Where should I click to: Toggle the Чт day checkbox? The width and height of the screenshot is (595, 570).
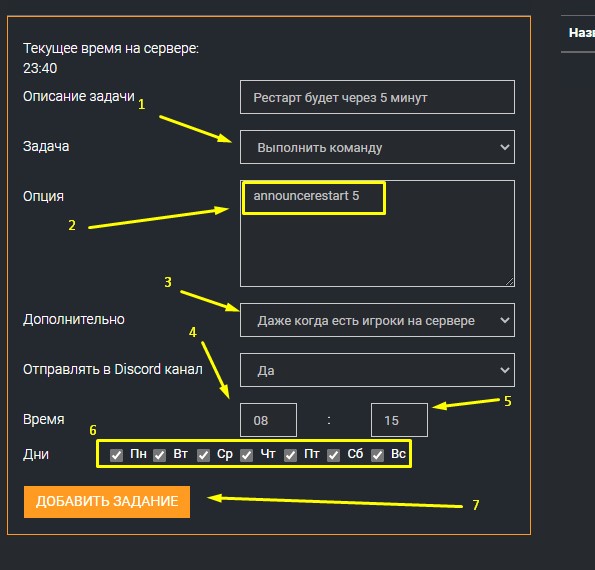tap(247, 455)
